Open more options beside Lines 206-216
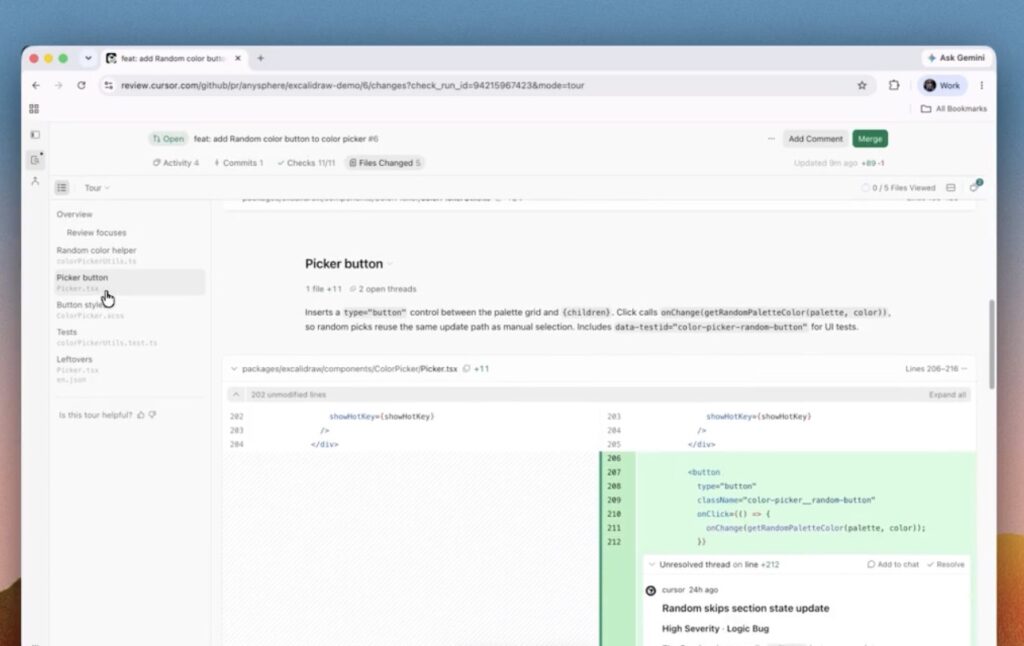Viewport: 1024px width, 646px height. pos(965,368)
